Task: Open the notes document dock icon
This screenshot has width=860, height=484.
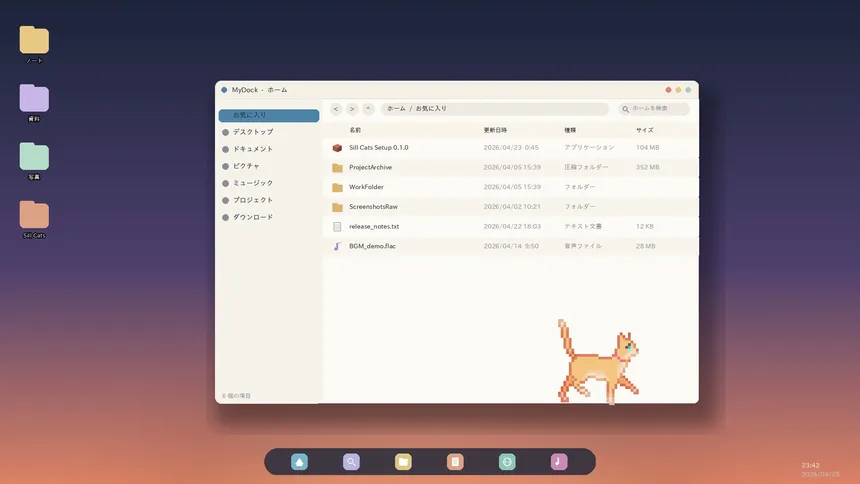Action: [x=455, y=462]
